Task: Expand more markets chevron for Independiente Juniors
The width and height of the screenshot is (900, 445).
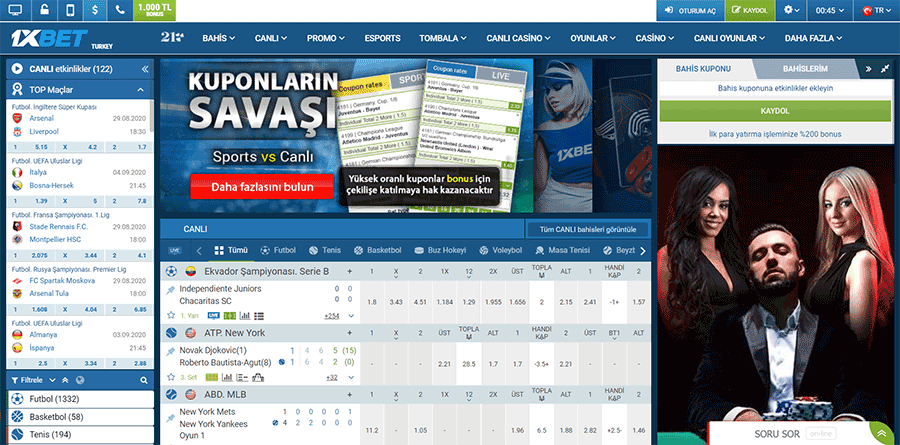Action: [x=351, y=316]
